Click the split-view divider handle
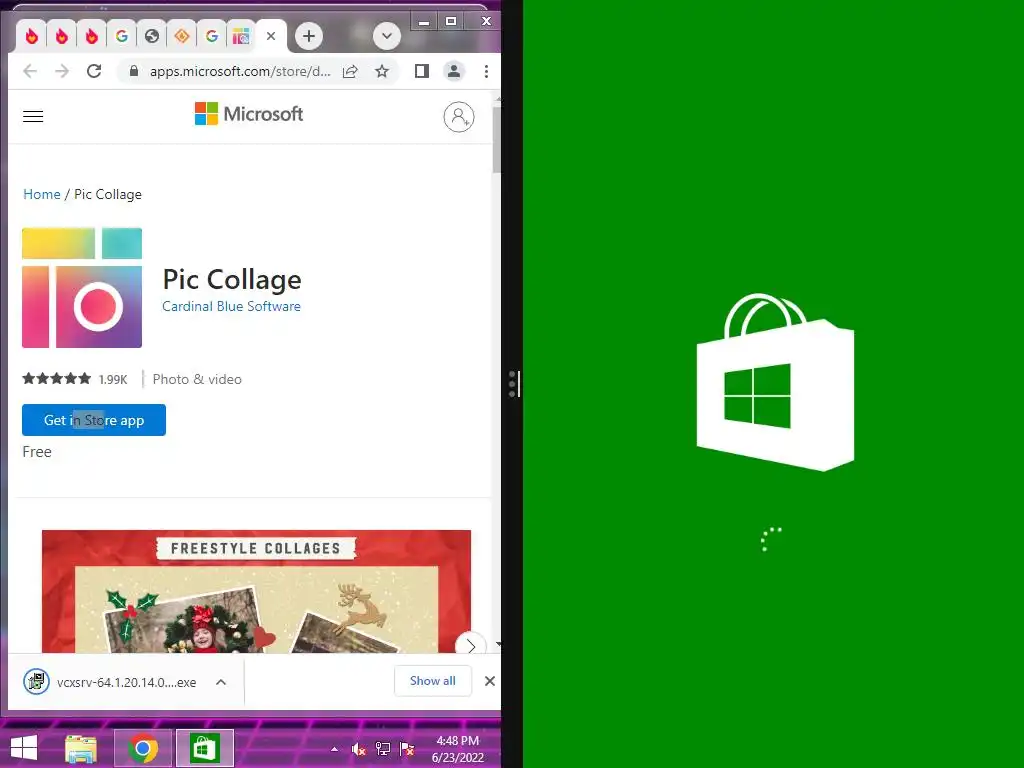This screenshot has height=768, width=1024. pos(514,384)
